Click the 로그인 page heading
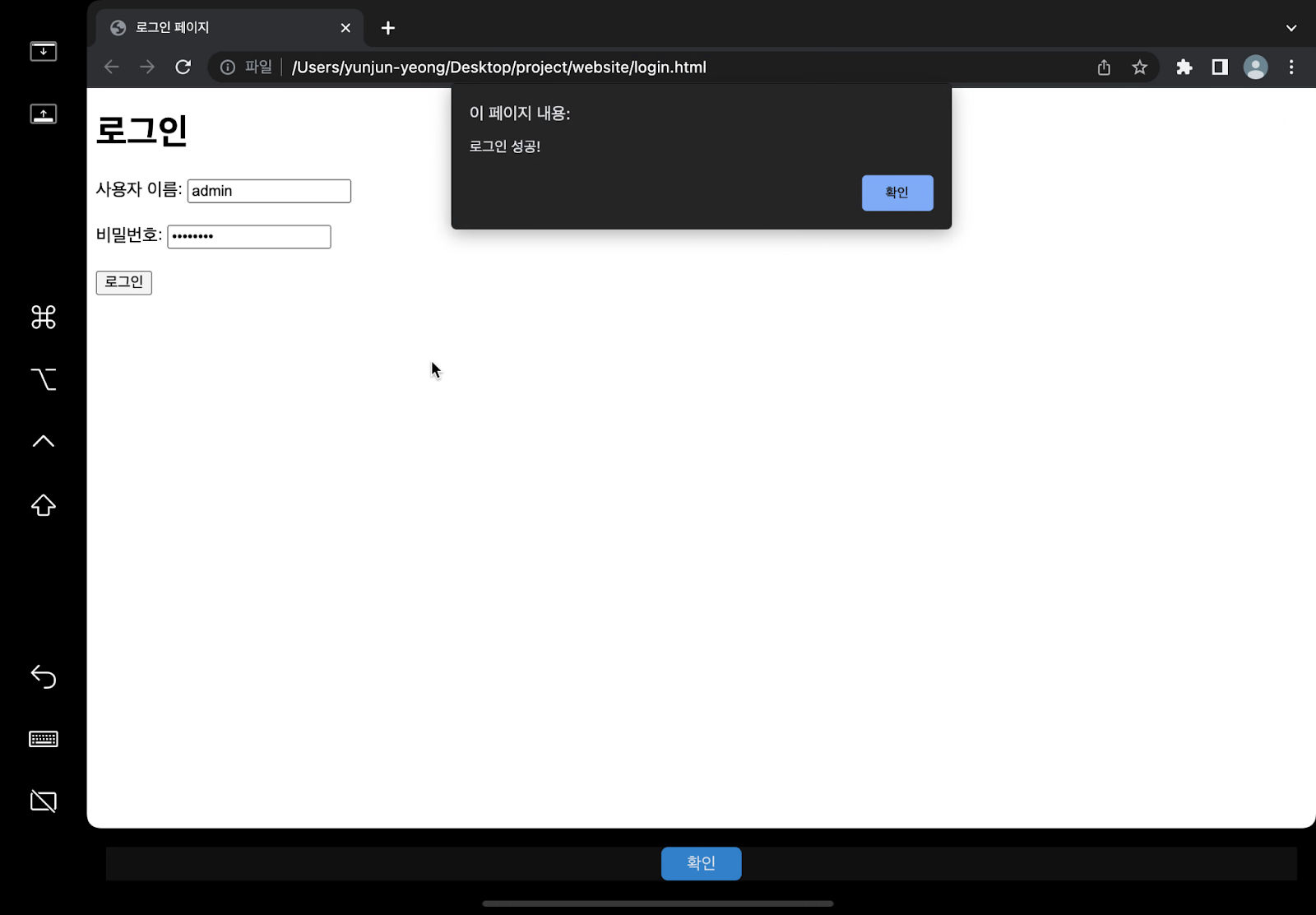This screenshot has height=915, width=1316. [142, 131]
